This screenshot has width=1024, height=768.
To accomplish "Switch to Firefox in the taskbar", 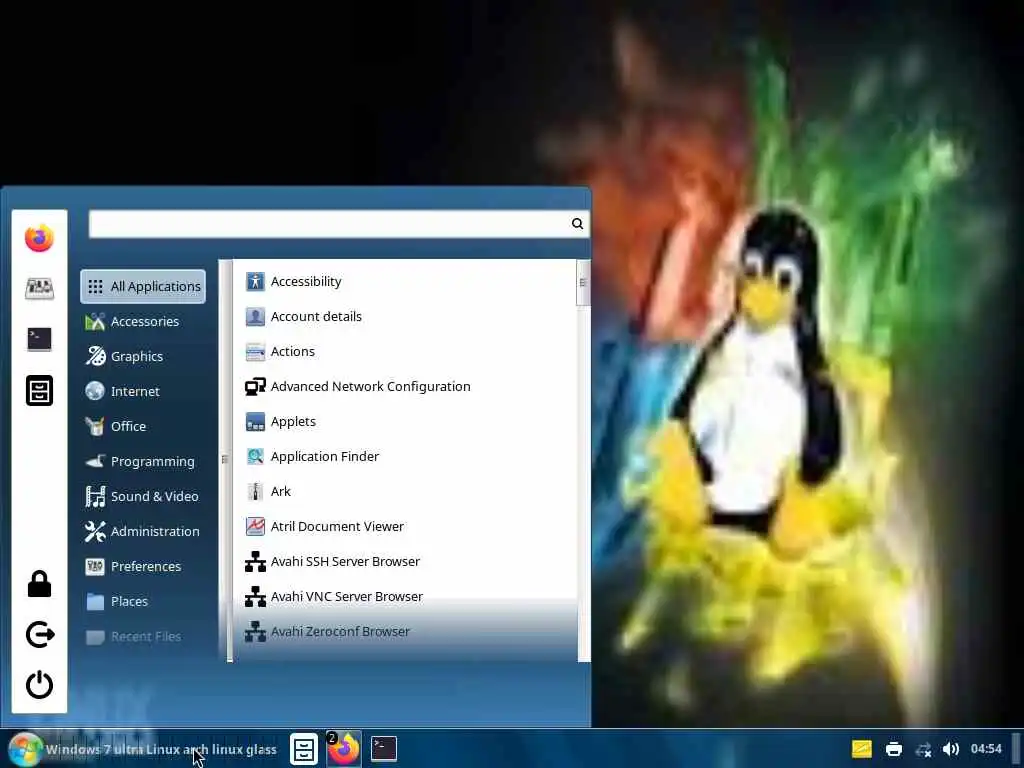I will (344, 748).
